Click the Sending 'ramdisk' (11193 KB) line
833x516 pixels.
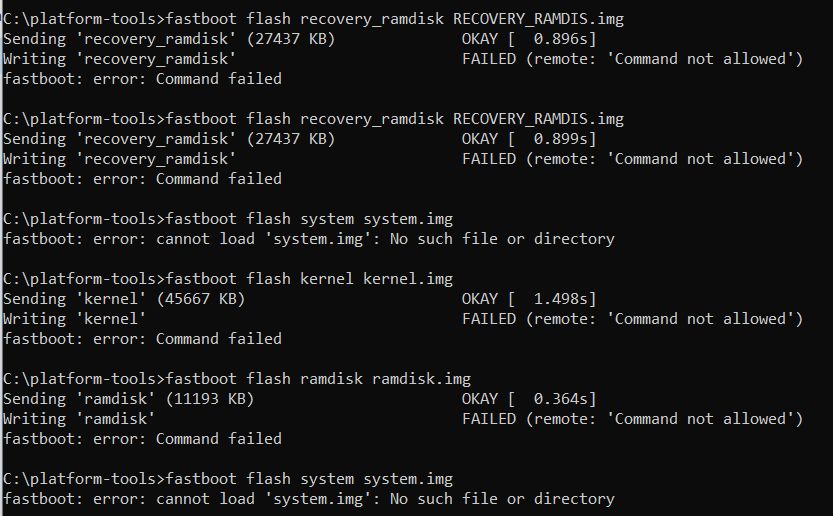pyautogui.click(x=129, y=399)
